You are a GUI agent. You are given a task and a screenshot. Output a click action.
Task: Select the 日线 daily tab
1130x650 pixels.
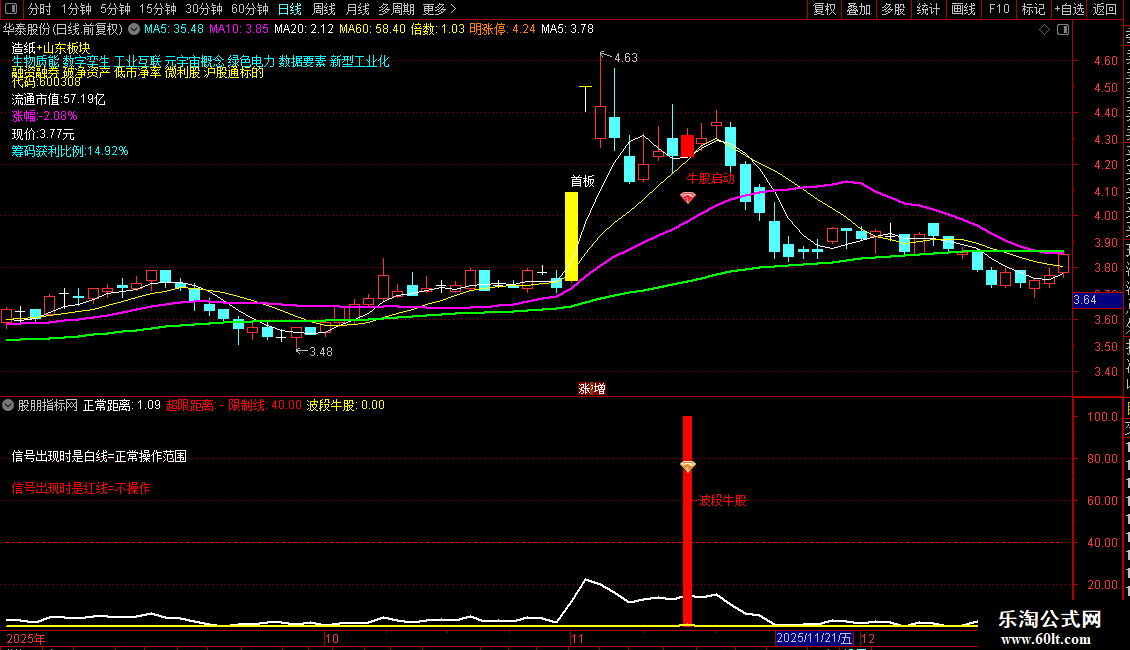coord(290,9)
